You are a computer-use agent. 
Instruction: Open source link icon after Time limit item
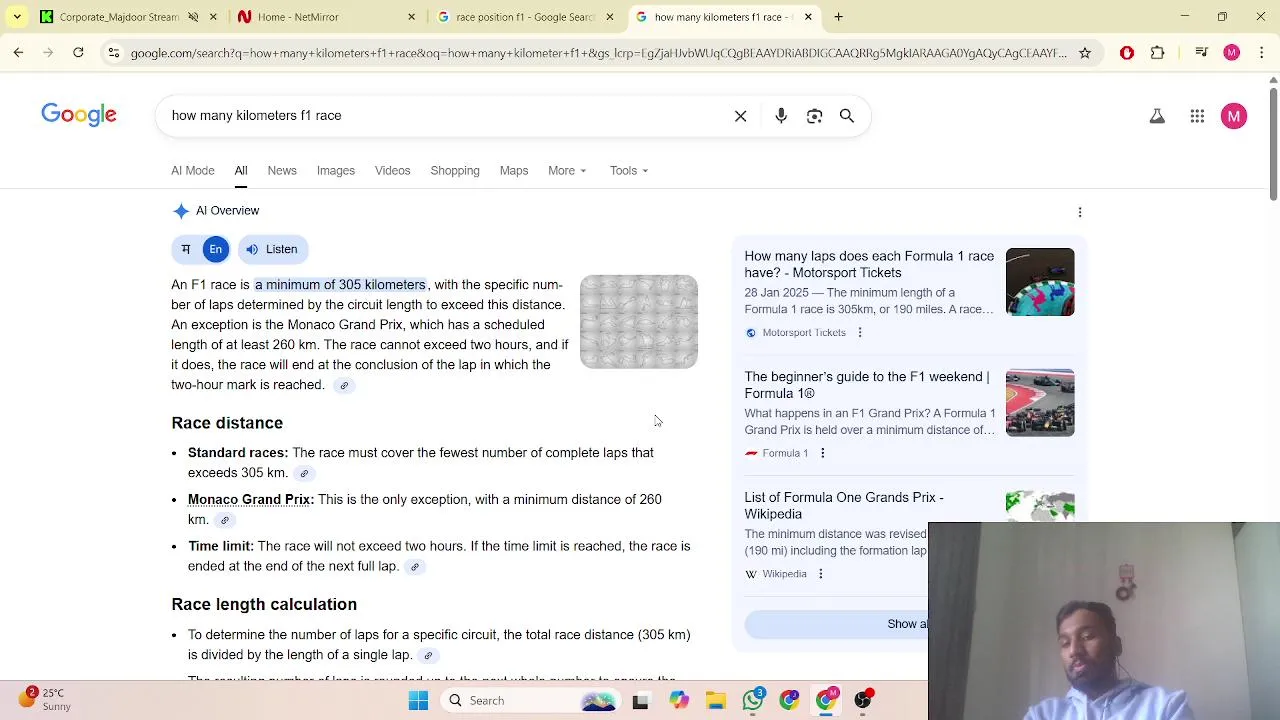[415, 567]
